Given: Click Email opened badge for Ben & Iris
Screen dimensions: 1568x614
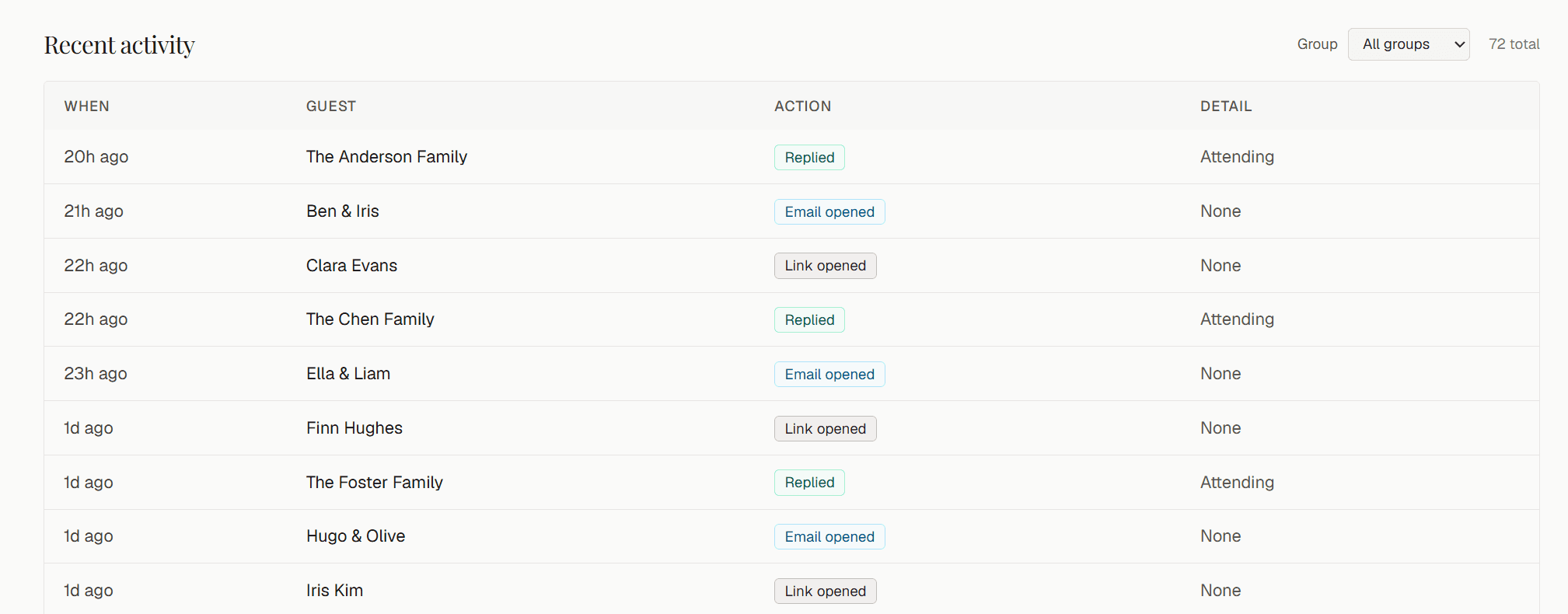Looking at the screenshot, I should pyautogui.click(x=829, y=212).
